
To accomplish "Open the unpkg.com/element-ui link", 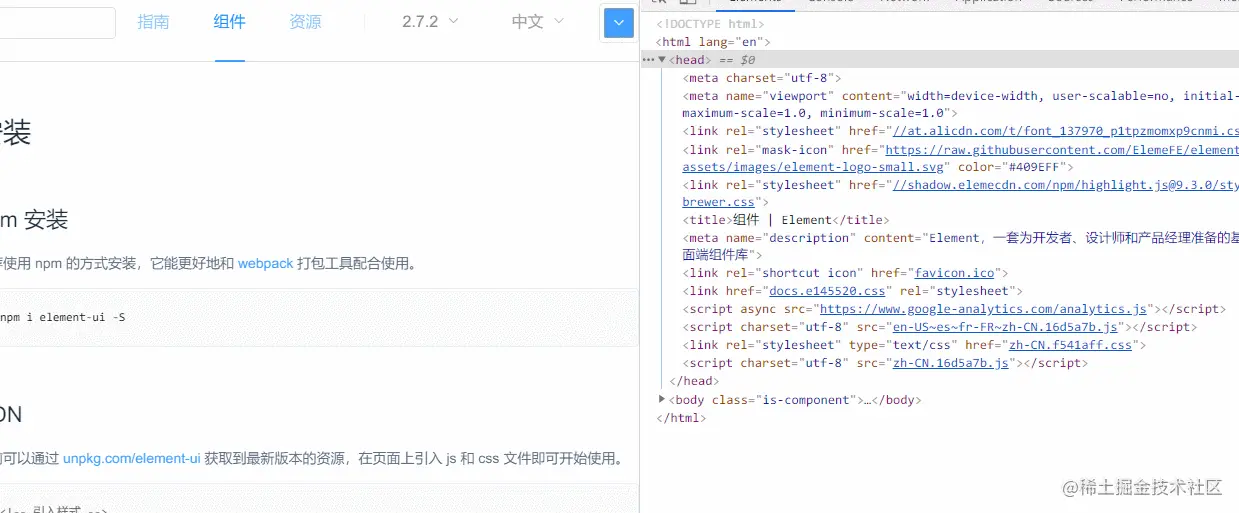I will 132,459.
